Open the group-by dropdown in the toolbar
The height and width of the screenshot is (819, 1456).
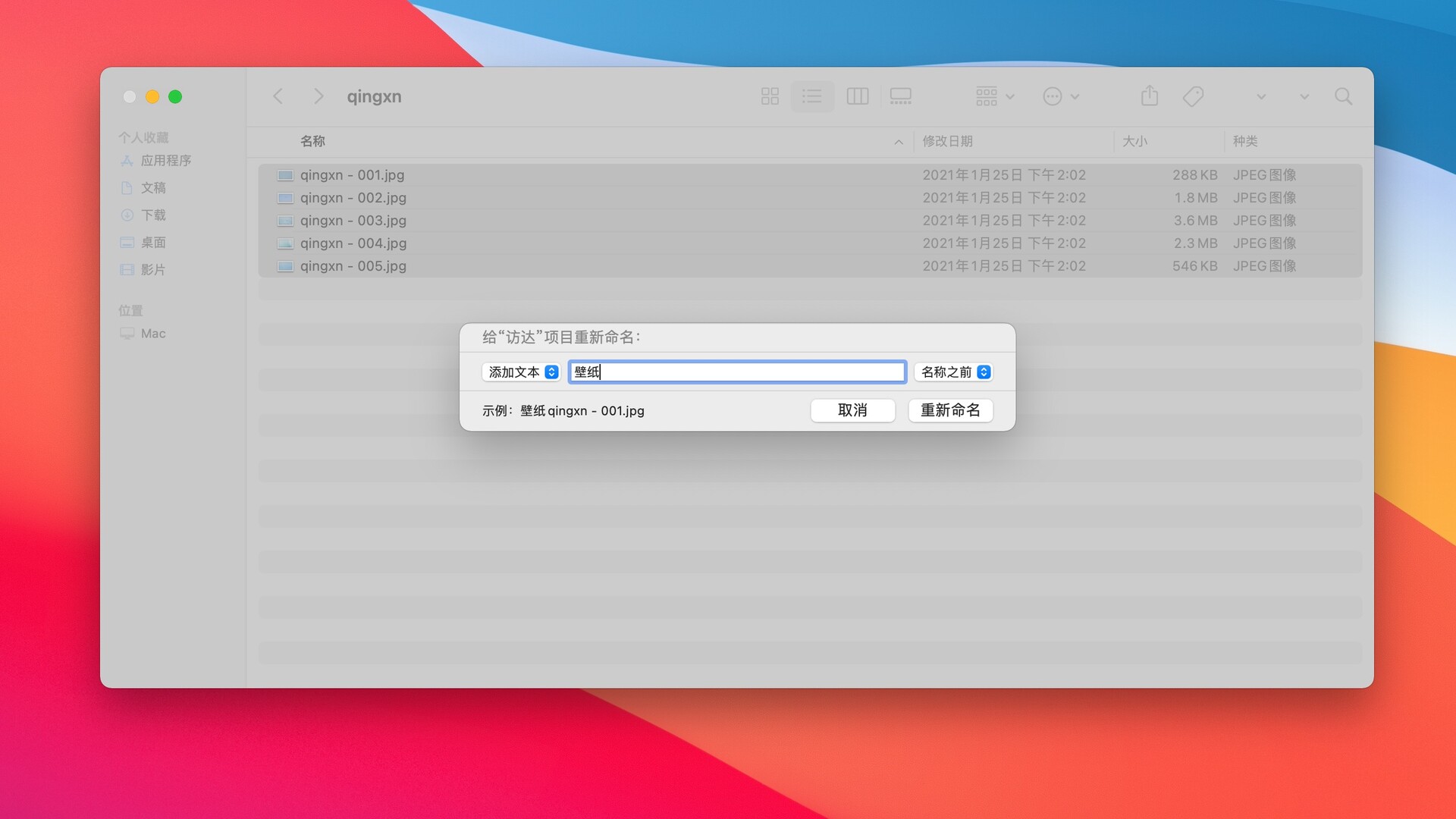(x=994, y=96)
